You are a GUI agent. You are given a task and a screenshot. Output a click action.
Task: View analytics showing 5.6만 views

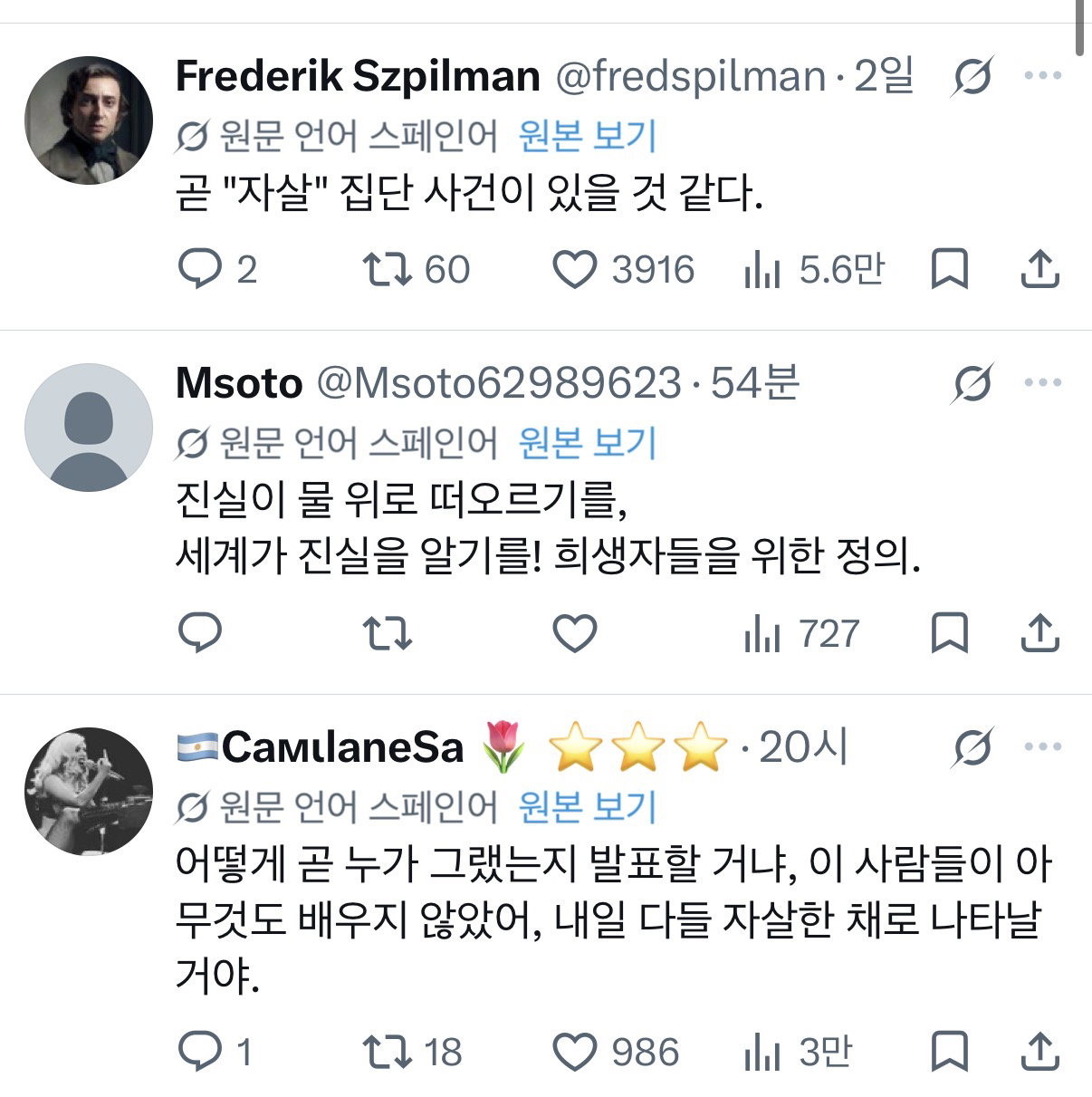coord(813,269)
